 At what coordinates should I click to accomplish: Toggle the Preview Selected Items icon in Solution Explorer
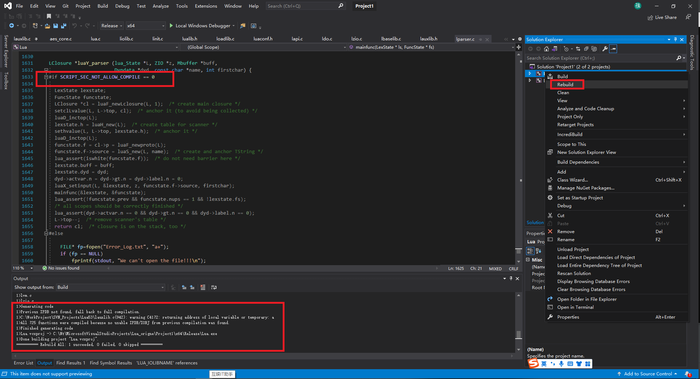(x=613, y=49)
